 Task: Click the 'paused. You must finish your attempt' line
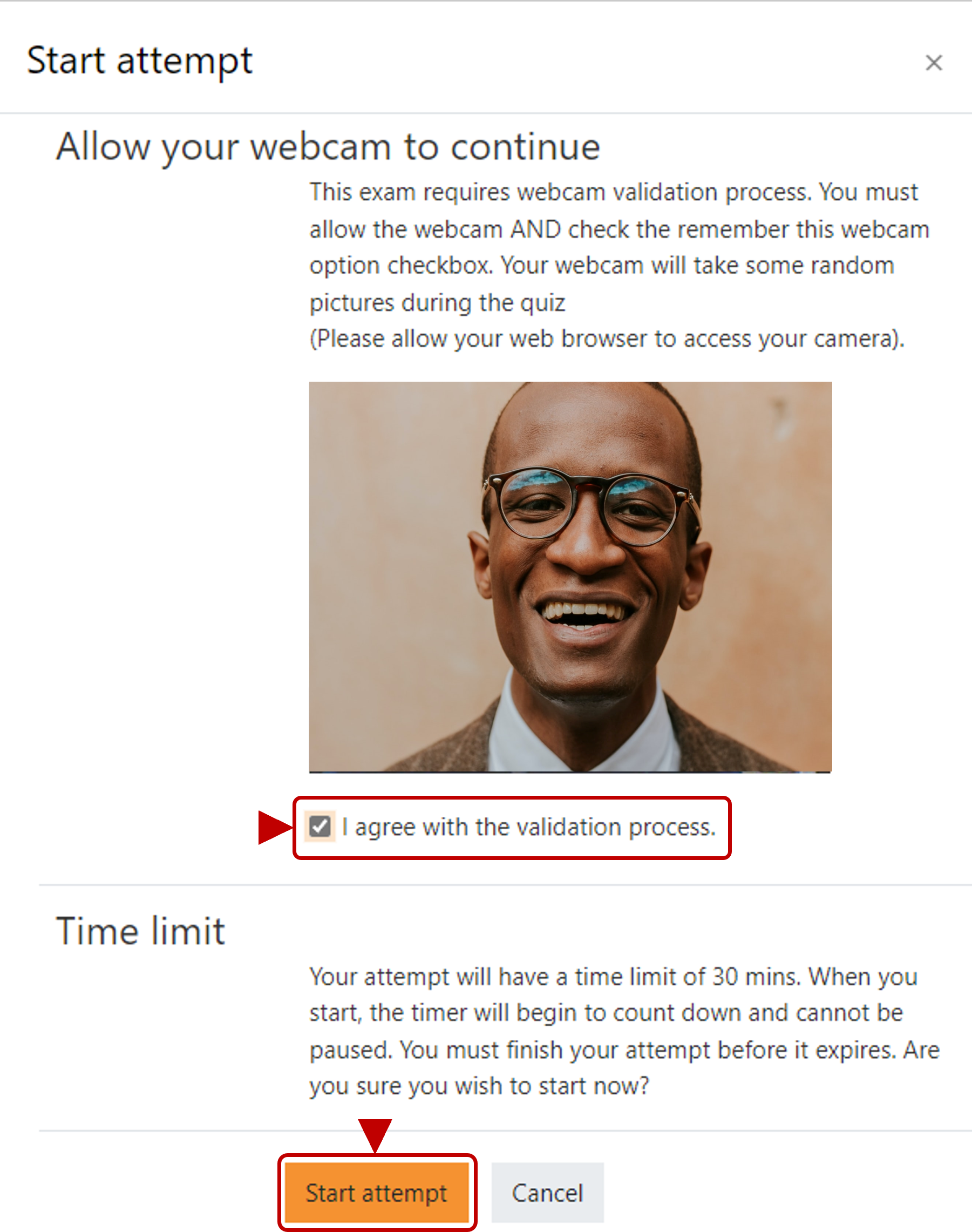[x=624, y=1050]
